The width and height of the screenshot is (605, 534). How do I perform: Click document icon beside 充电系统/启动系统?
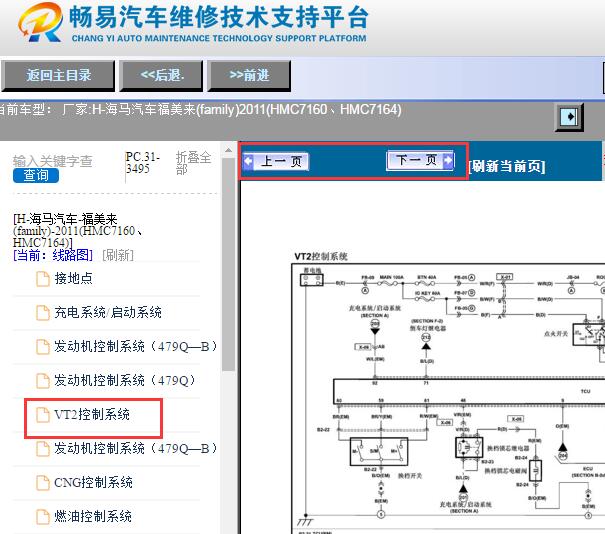[43, 313]
